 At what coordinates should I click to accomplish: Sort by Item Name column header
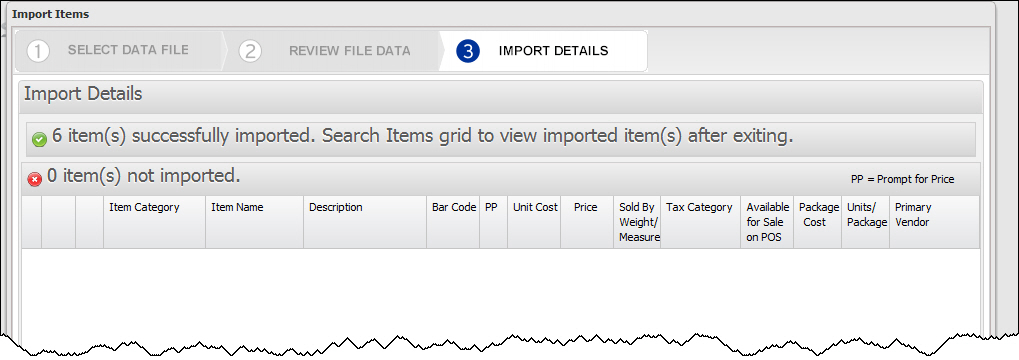255,222
